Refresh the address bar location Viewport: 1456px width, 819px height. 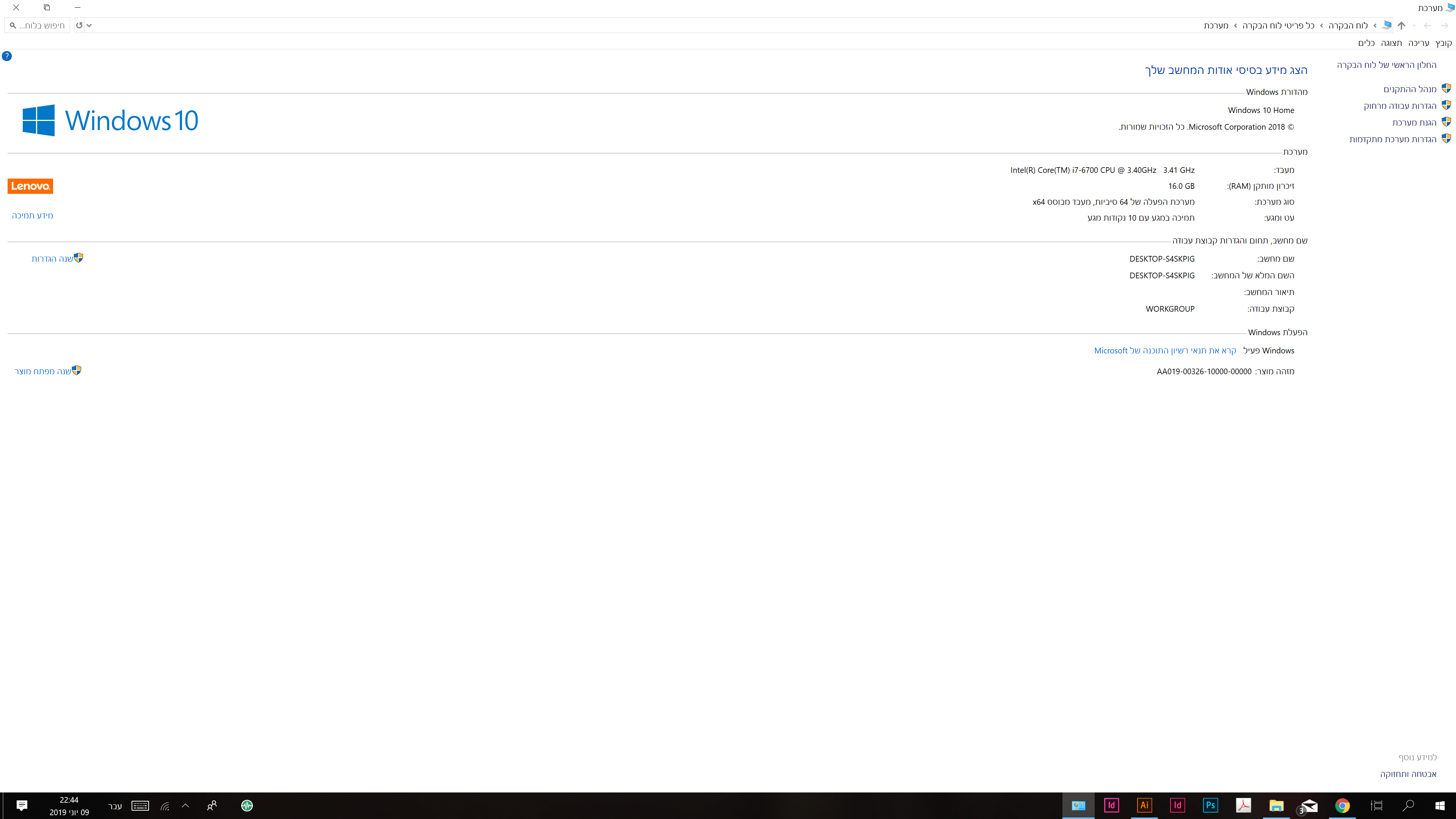79,25
